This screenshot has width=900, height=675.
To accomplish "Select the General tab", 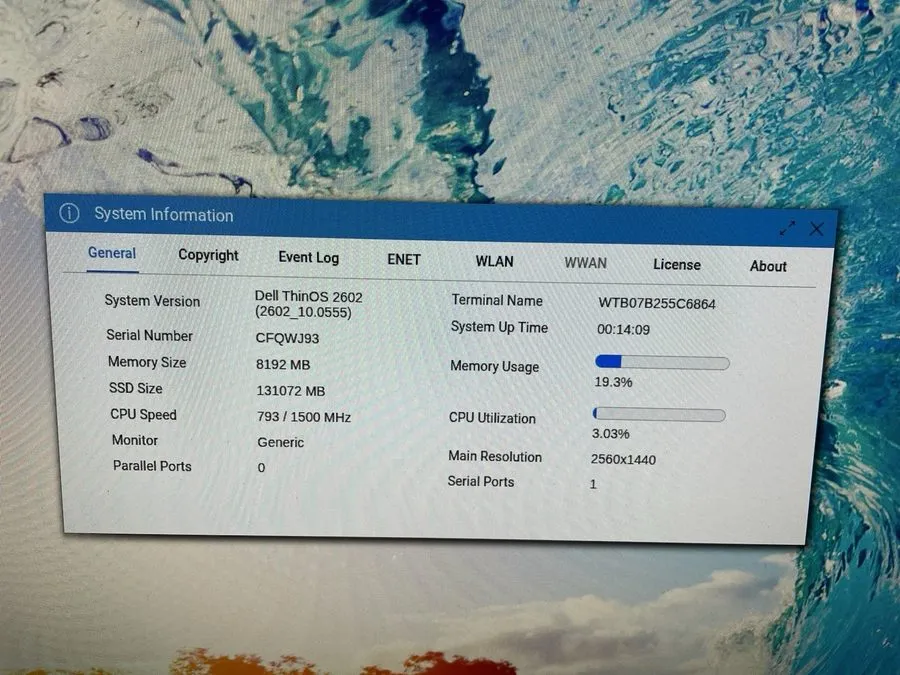I will (x=112, y=253).
